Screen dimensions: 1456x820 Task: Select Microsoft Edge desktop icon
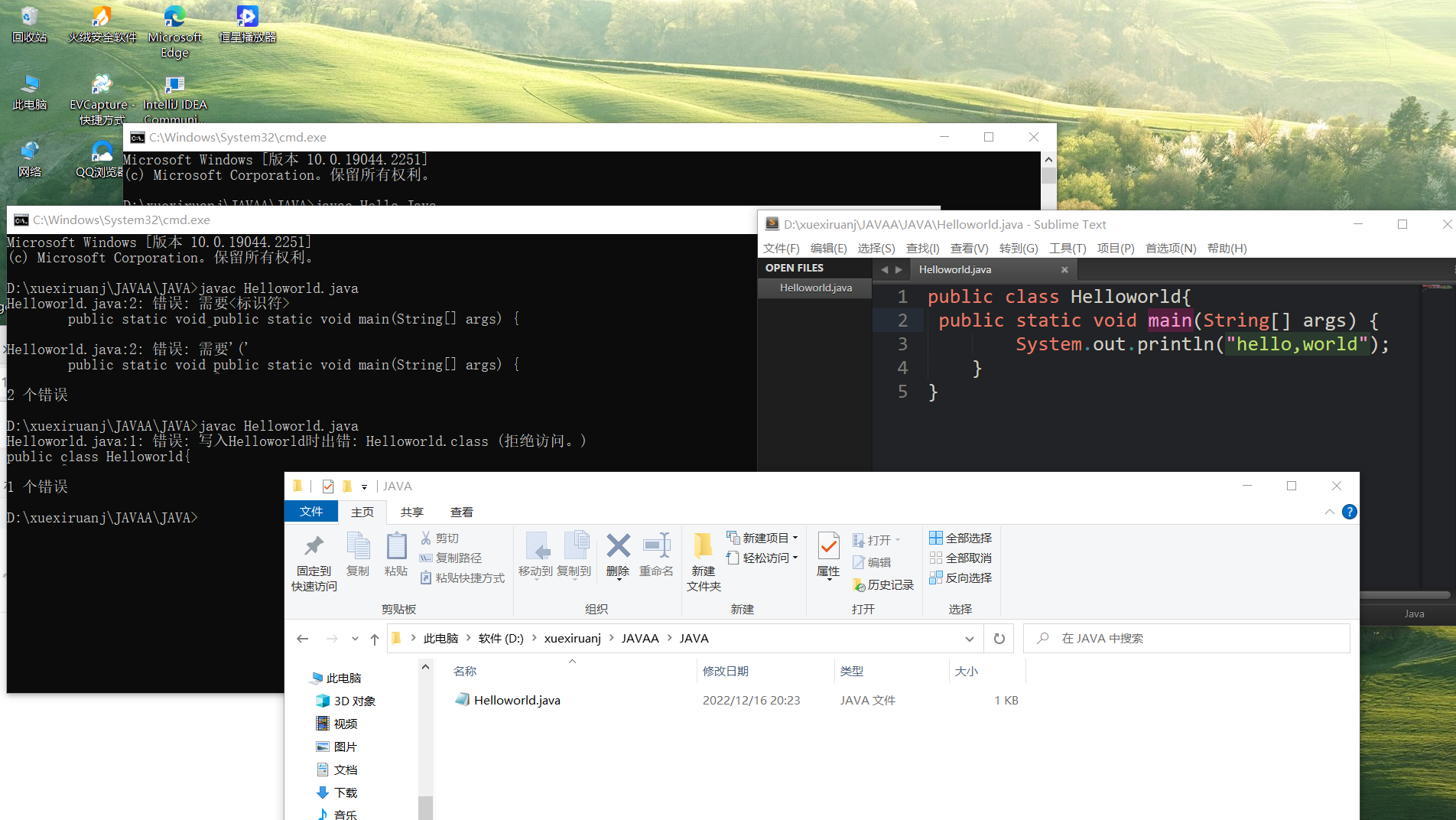click(174, 31)
